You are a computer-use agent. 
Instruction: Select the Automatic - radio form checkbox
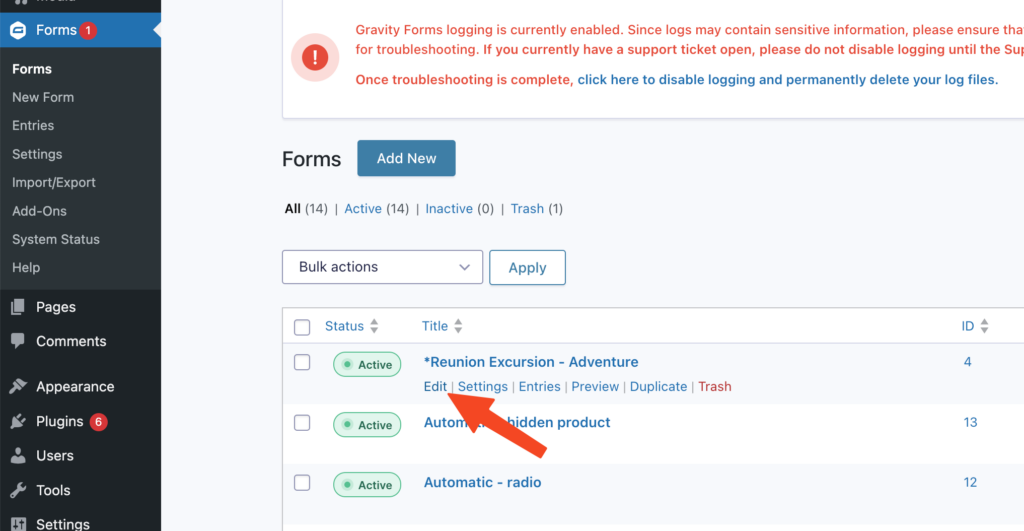click(x=302, y=482)
